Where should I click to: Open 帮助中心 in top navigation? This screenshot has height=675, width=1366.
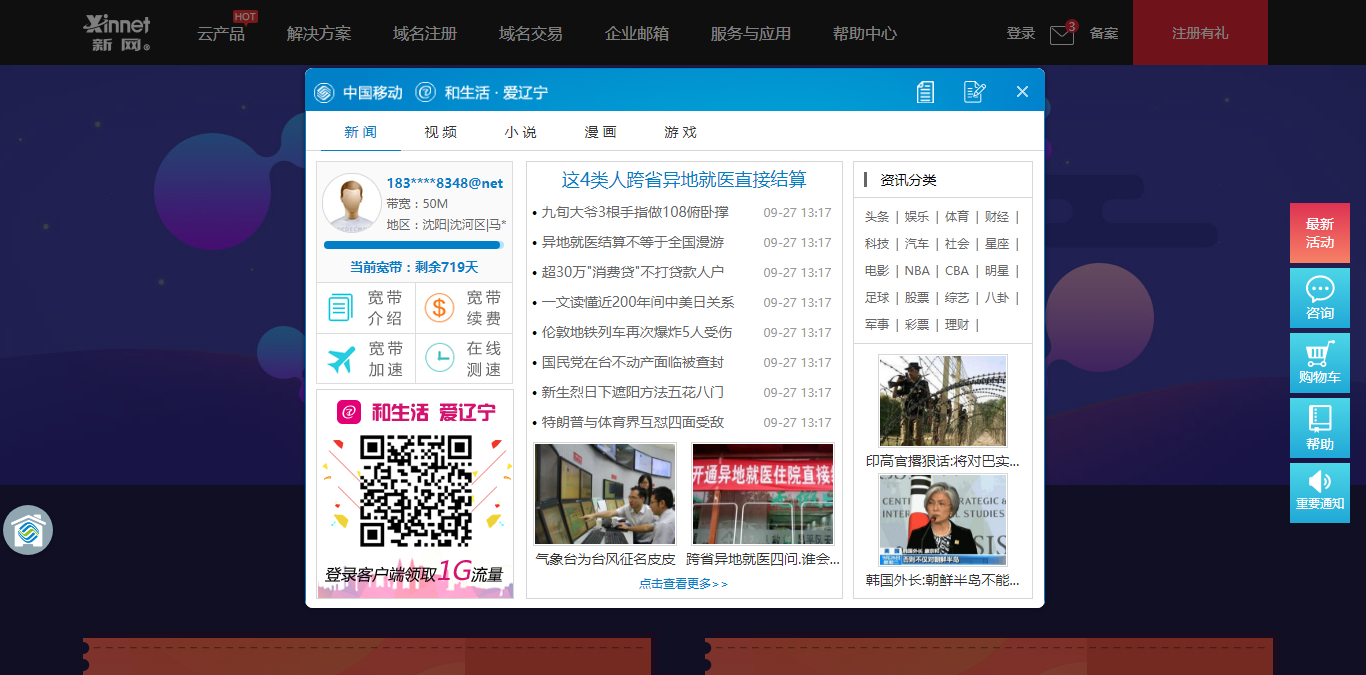(865, 33)
